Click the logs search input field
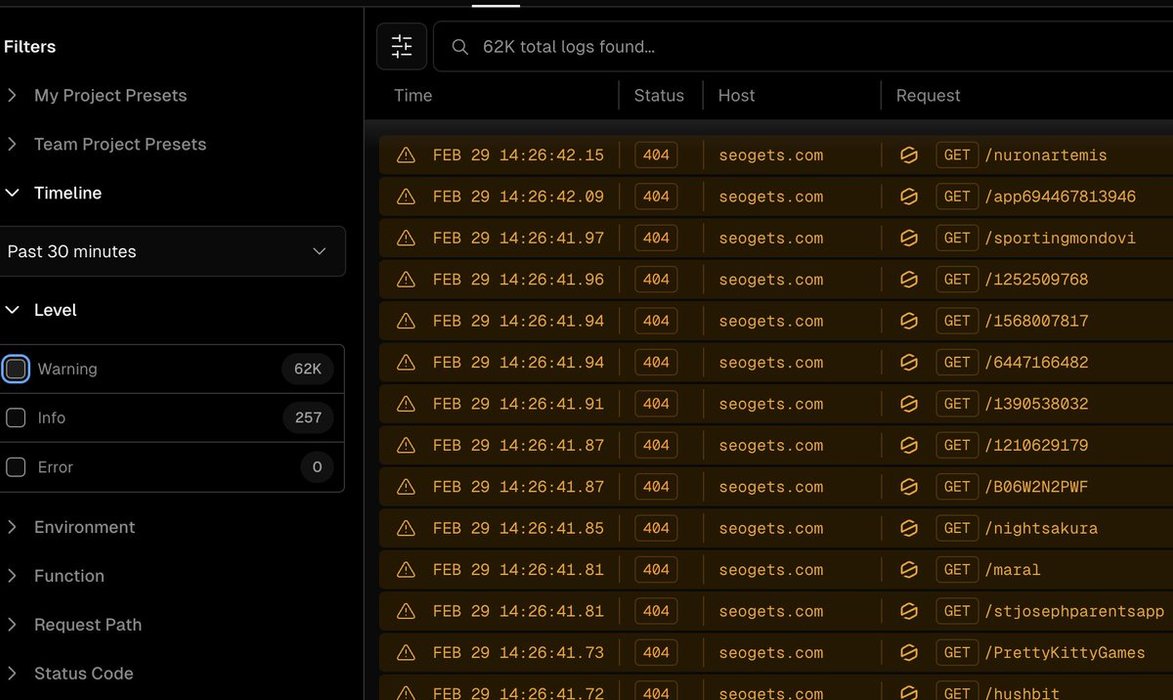The image size is (1173, 700). coord(800,47)
